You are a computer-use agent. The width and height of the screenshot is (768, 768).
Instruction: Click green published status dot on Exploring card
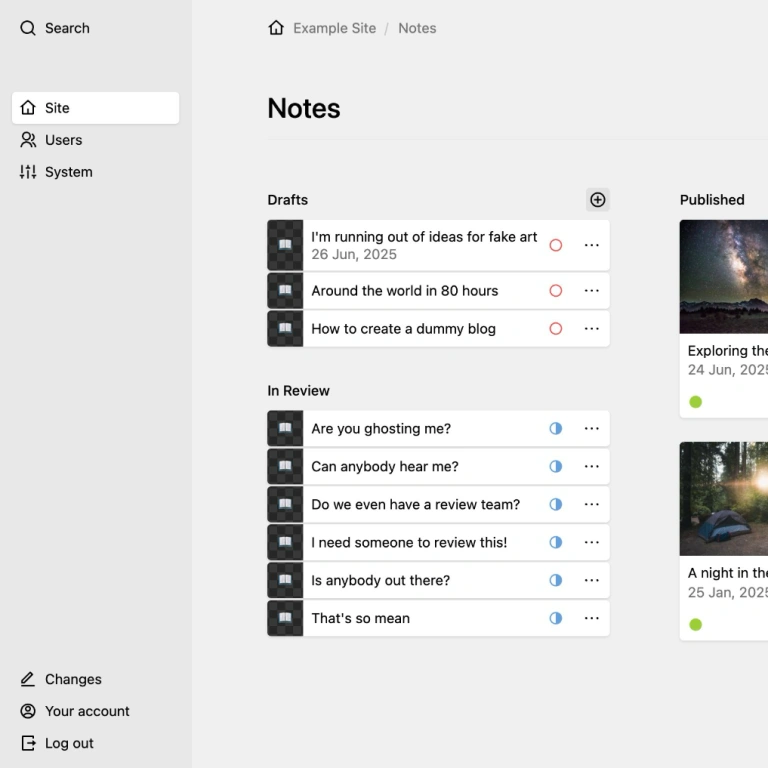click(x=696, y=402)
